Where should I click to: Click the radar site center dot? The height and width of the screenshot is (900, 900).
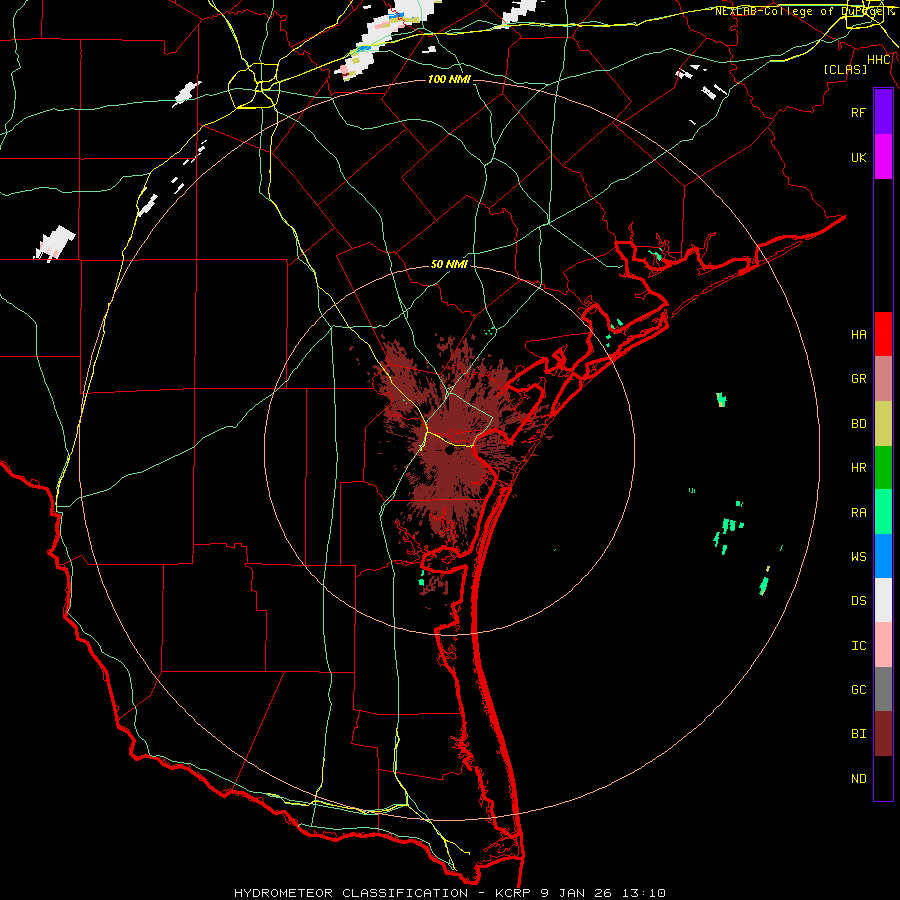(449, 451)
